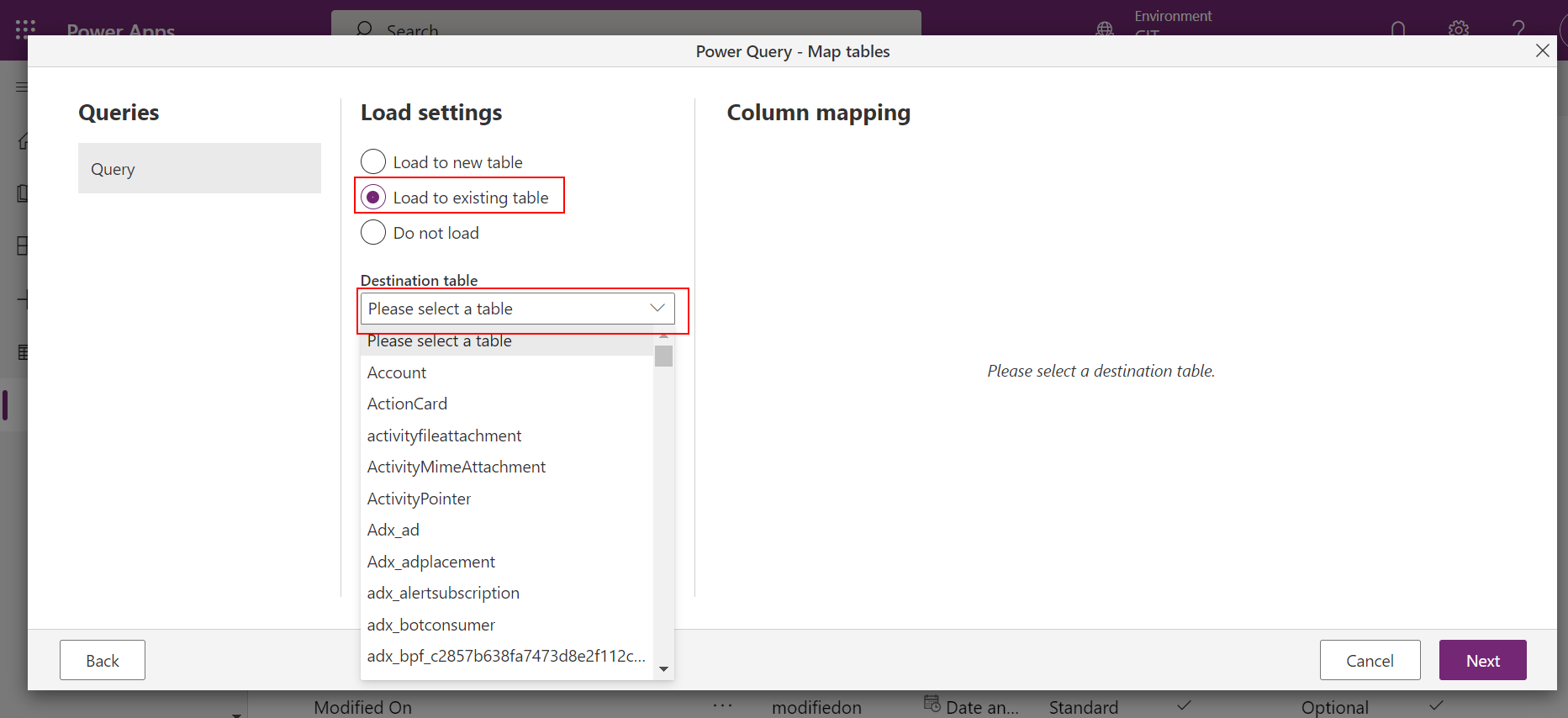Viewport: 1568px width, 718px height.
Task: Open the Destination table dropdown
Action: pos(517,309)
